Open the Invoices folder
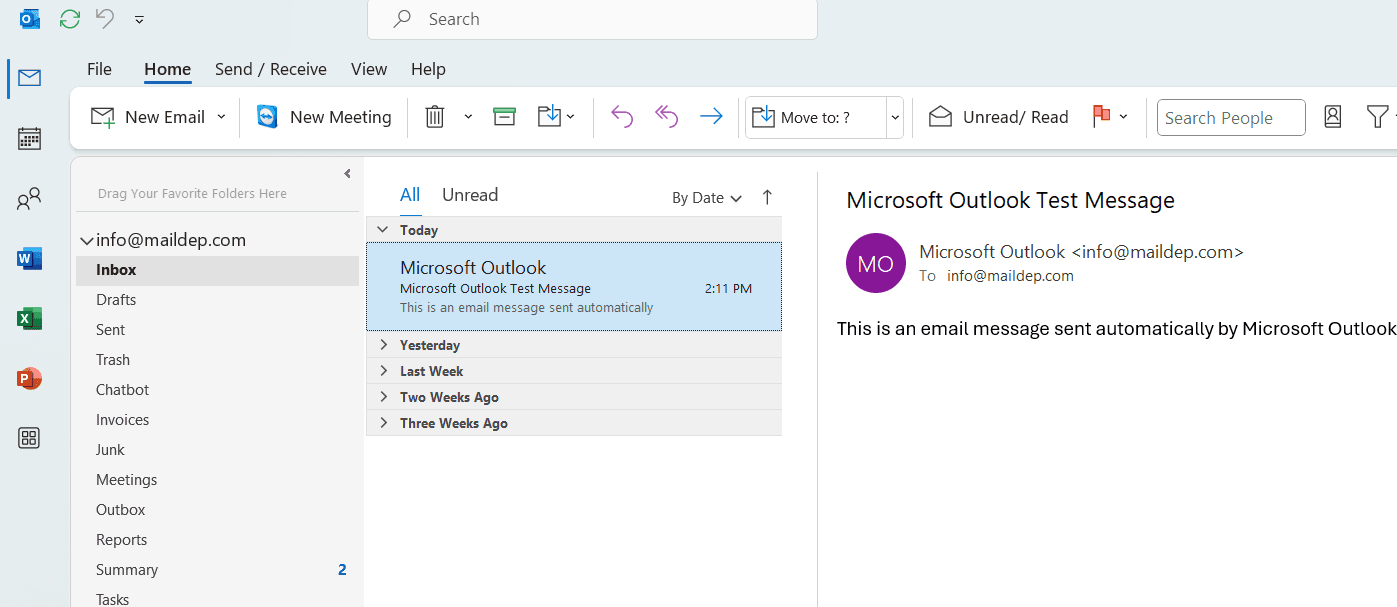The height and width of the screenshot is (607, 1397). (217, 420)
